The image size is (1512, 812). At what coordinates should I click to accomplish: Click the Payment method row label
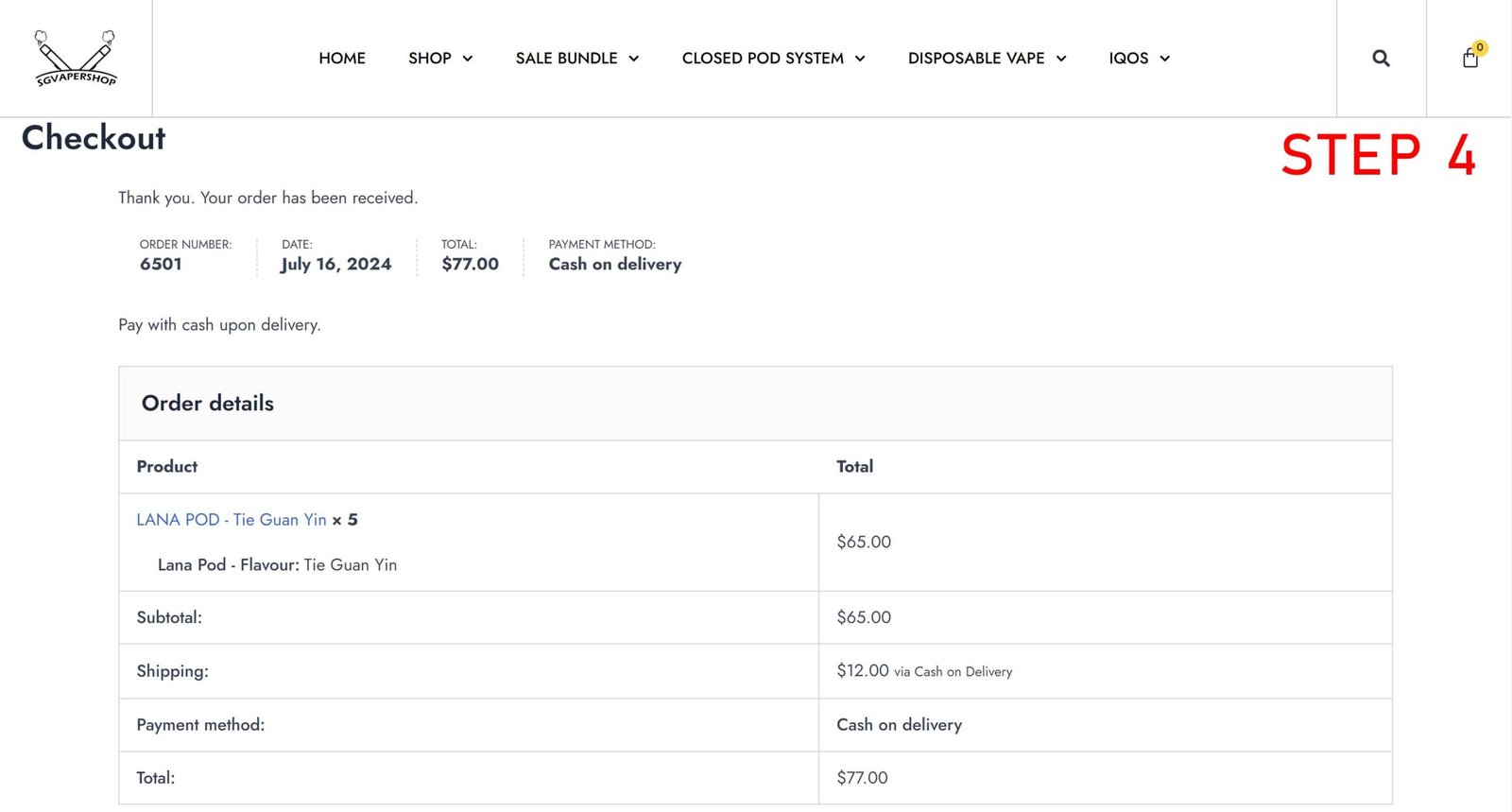coord(200,725)
